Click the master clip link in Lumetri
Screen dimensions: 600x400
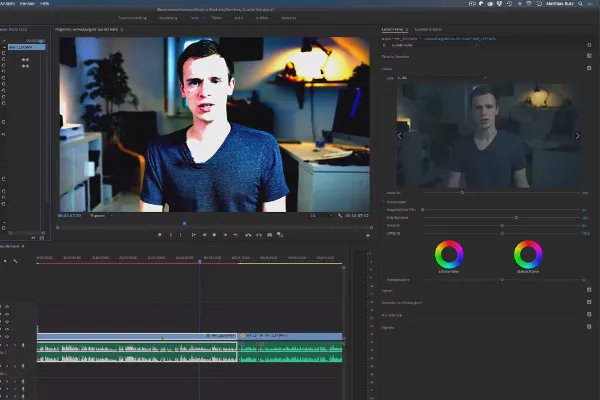pyautogui.click(x=399, y=39)
